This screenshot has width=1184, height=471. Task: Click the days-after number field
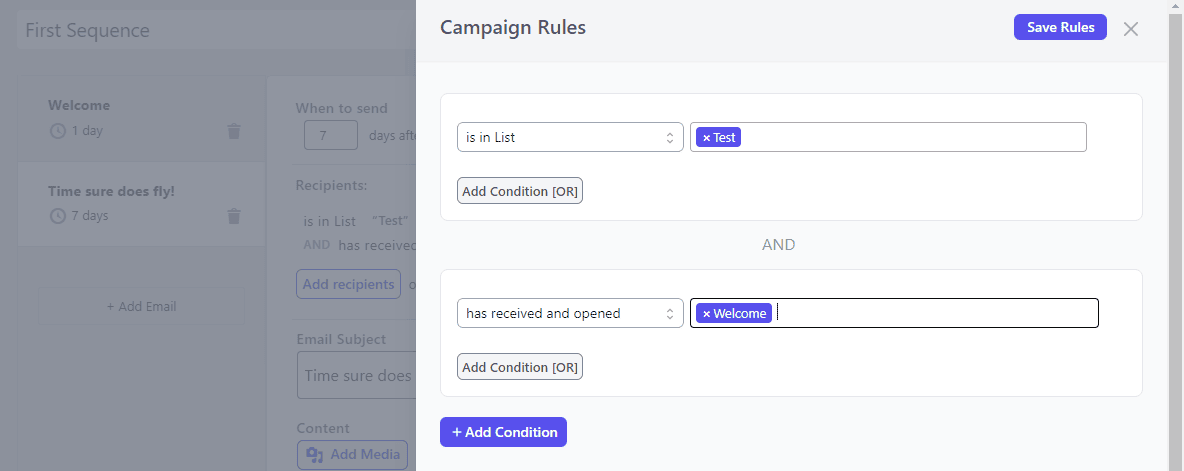click(330, 135)
